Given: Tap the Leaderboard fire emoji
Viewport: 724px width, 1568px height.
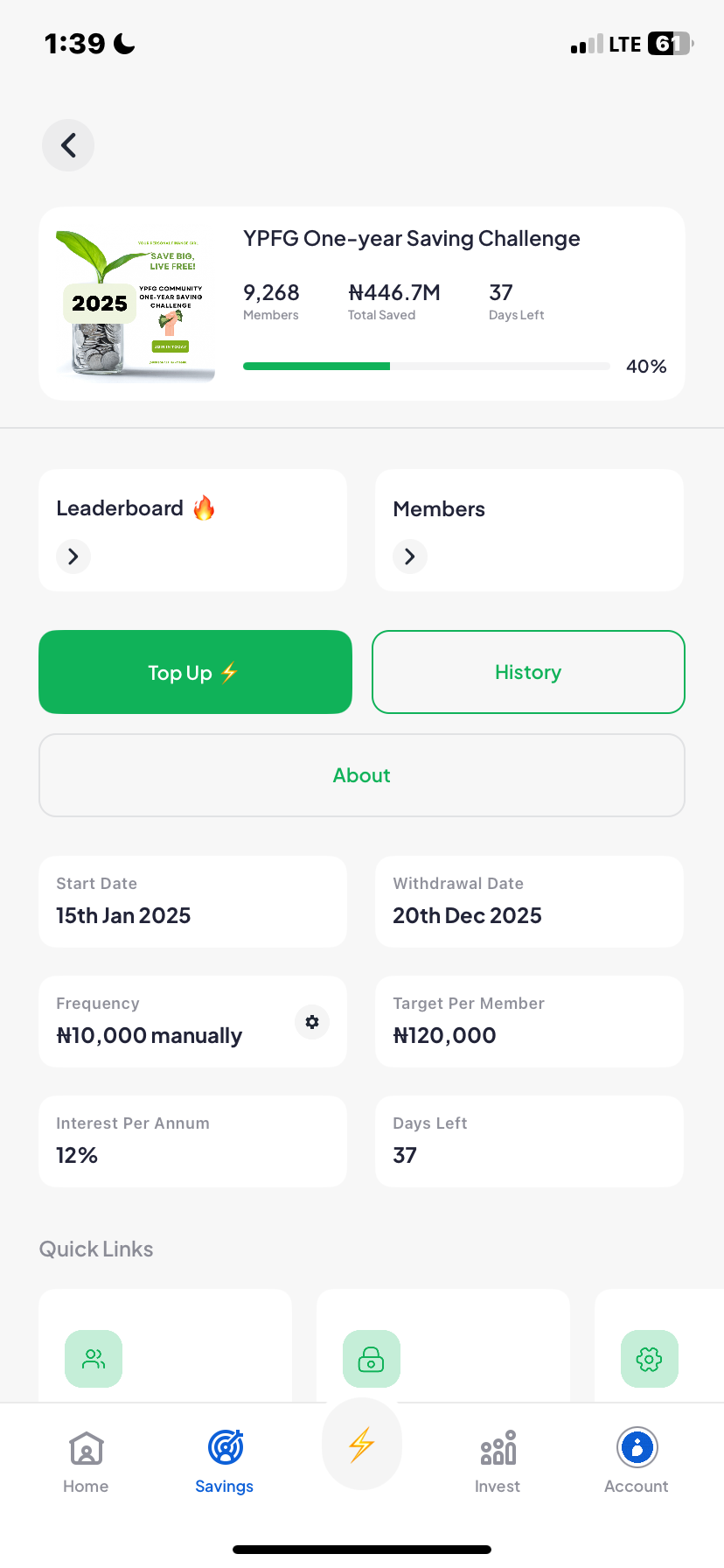Looking at the screenshot, I should click(204, 507).
